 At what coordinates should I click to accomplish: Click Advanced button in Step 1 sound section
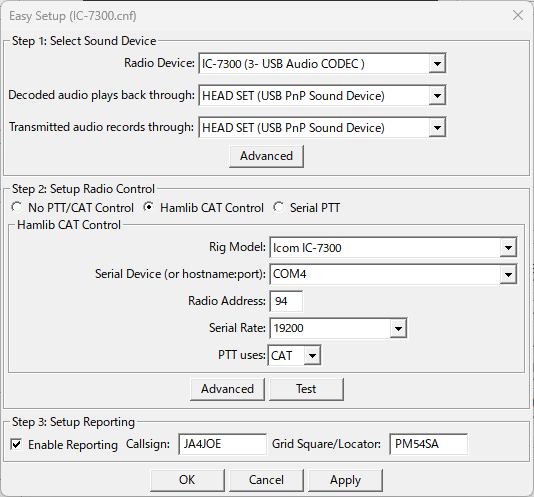pyautogui.click(x=266, y=156)
